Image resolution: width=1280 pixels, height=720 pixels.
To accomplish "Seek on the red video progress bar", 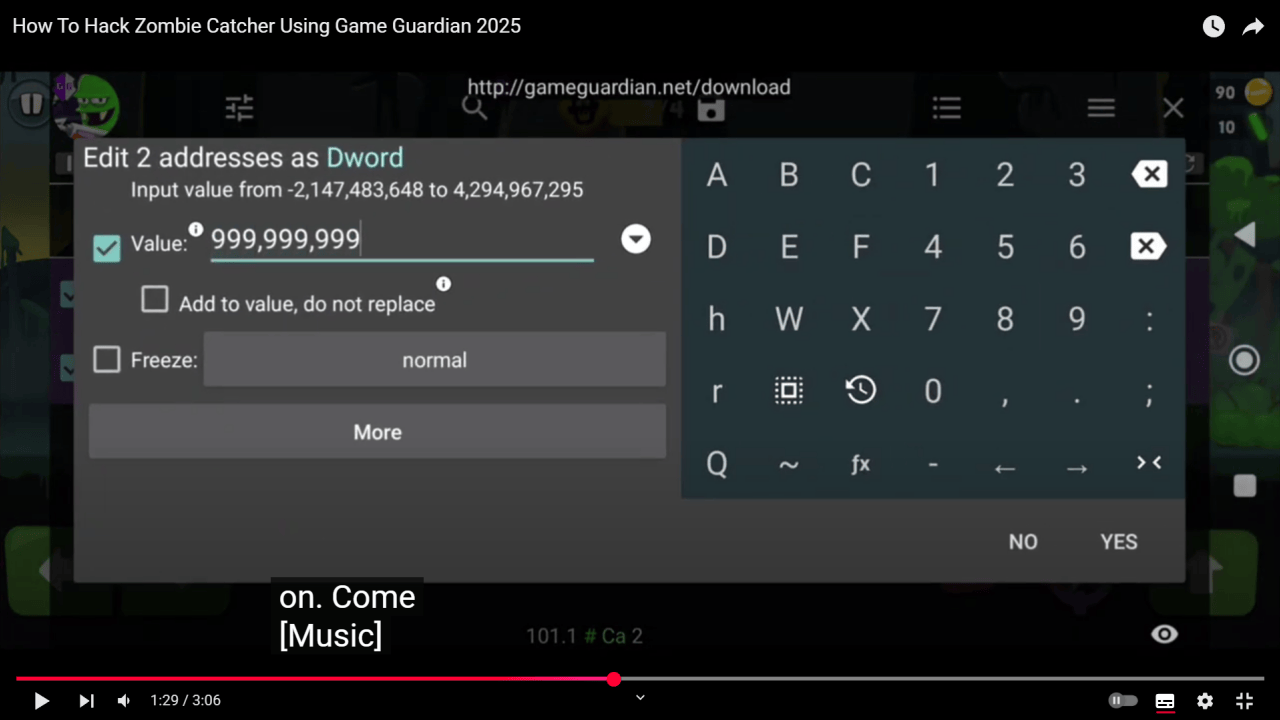I will point(640,679).
